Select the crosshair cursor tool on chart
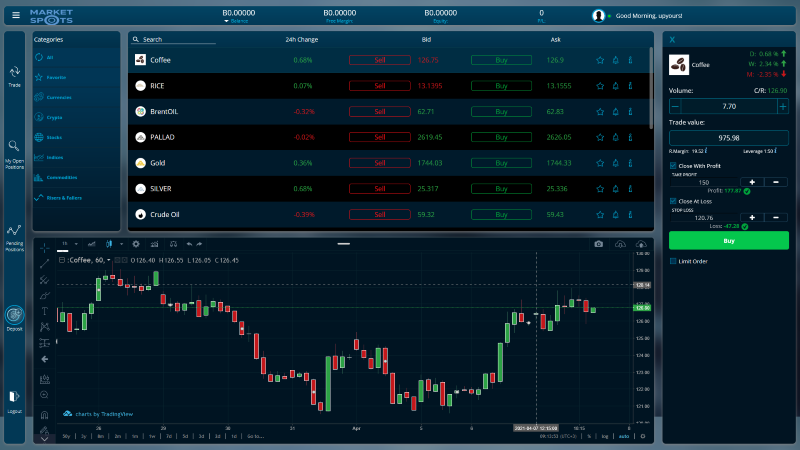The width and height of the screenshot is (800, 450). pyautogui.click(x=45, y=247)
